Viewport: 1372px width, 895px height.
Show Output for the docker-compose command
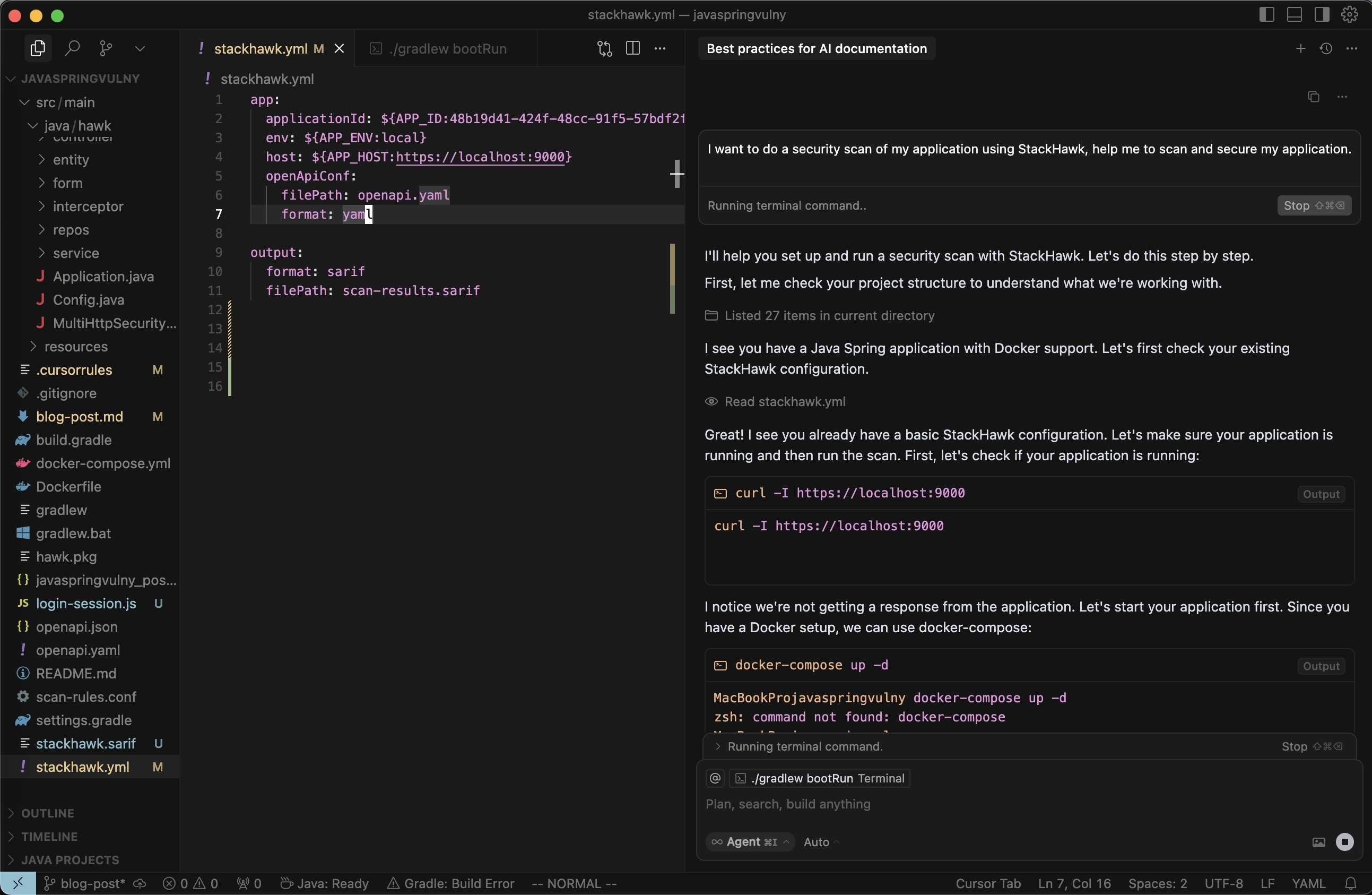point(1321,666)
